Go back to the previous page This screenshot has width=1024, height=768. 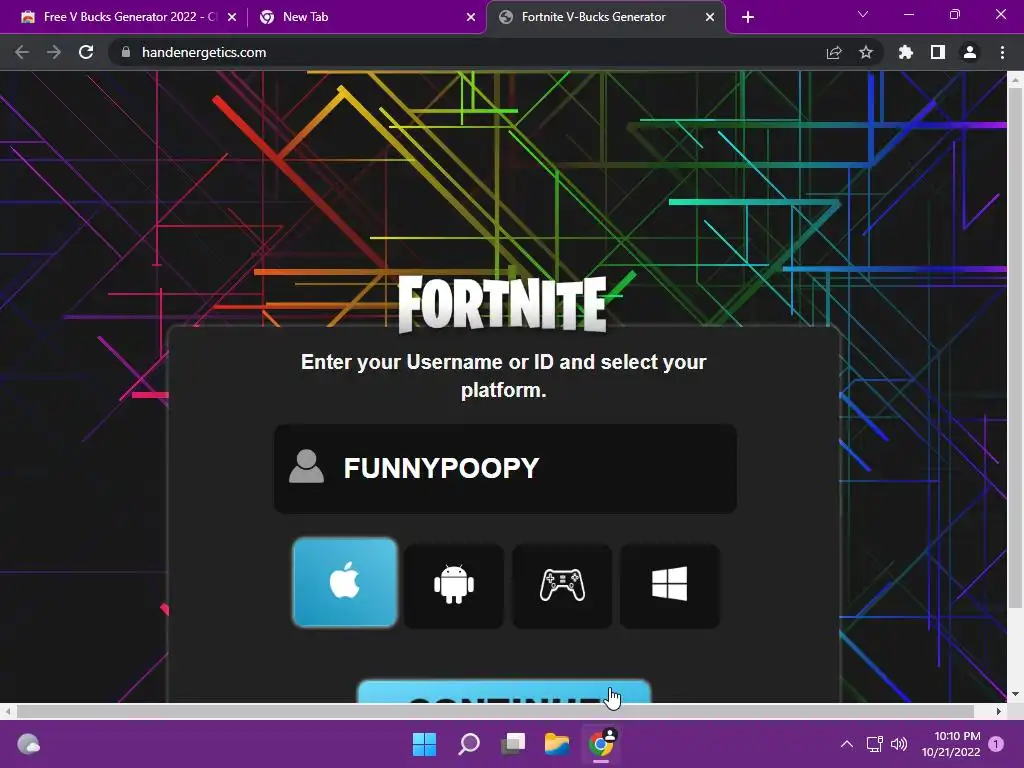pyautogui.click(x=22, y=52)
